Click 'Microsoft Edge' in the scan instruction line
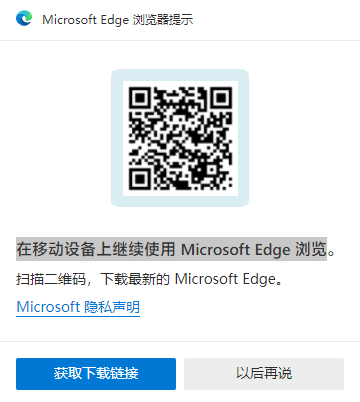 (x=226, y=279)
